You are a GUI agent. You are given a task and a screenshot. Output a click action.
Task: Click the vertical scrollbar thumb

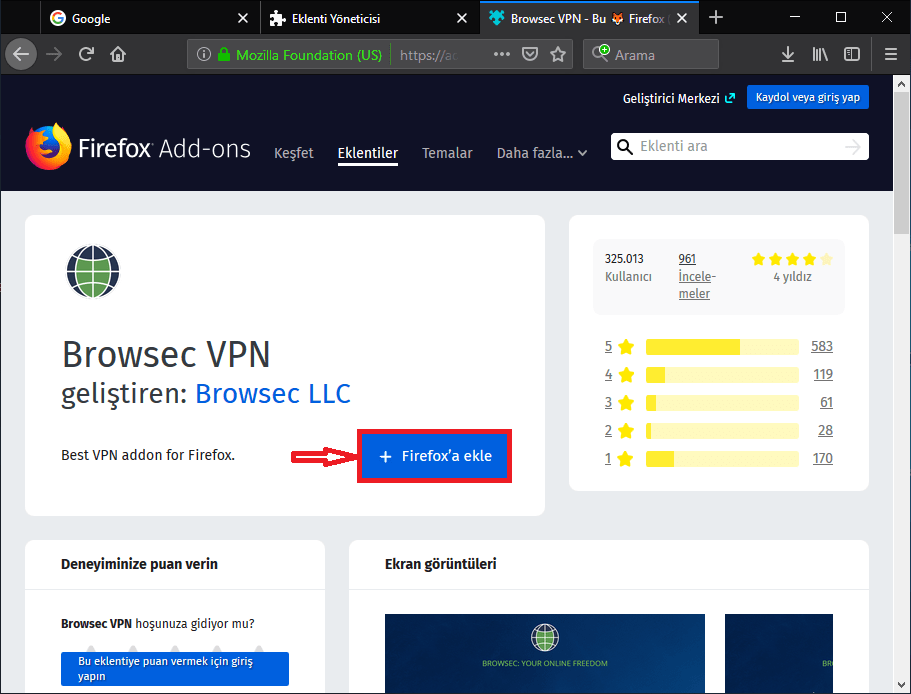(x=901, y=164)
